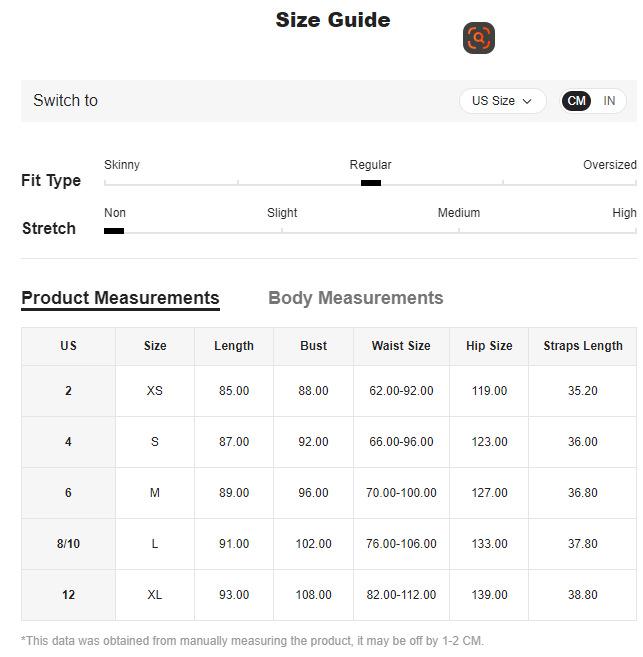
Task: Select the XS size row cell
Action: pos(155,391)
